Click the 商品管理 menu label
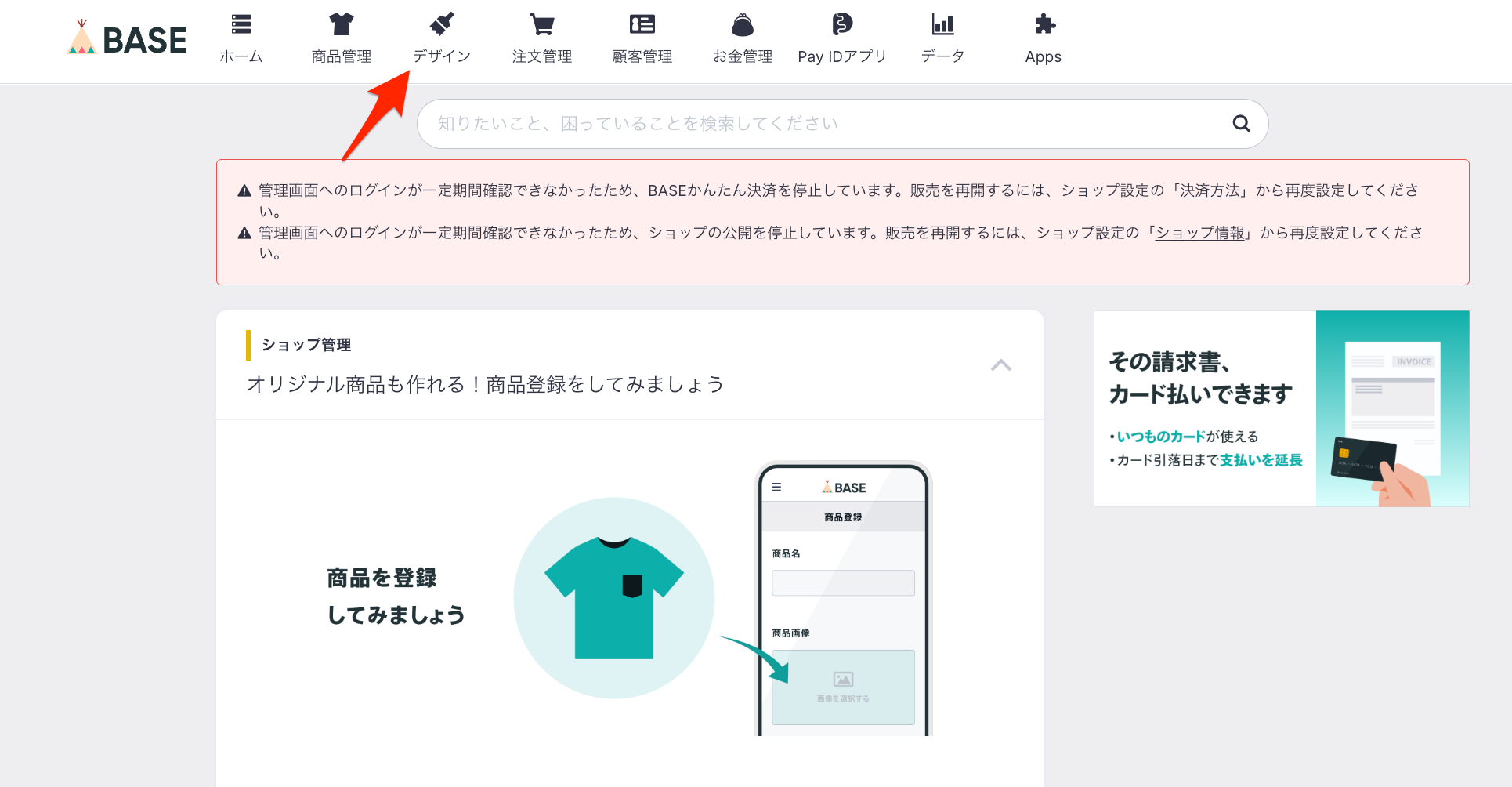Screen dimensions: 1512x787 [341, 56]
